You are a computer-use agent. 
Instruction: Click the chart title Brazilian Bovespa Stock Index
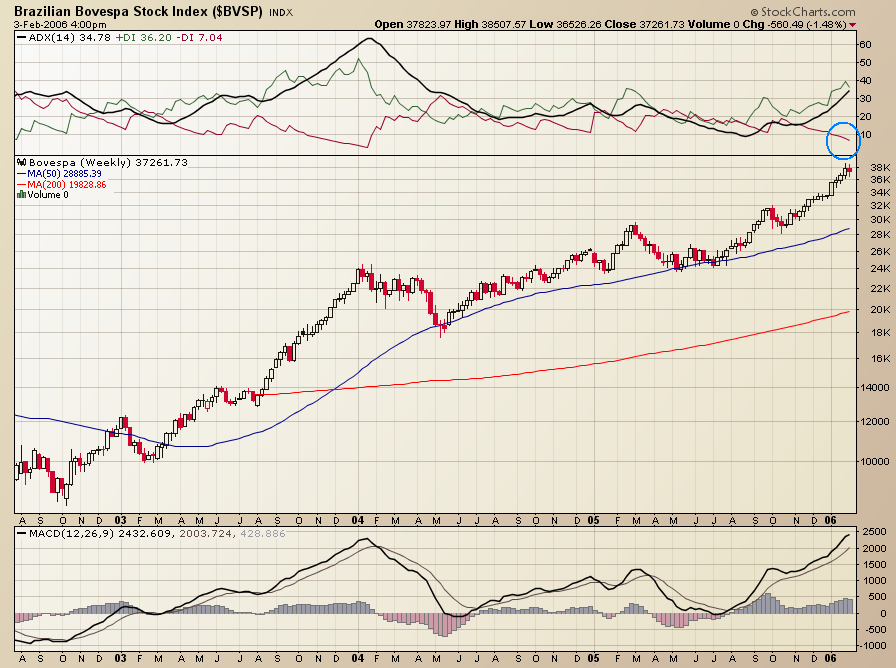(138, 11)
